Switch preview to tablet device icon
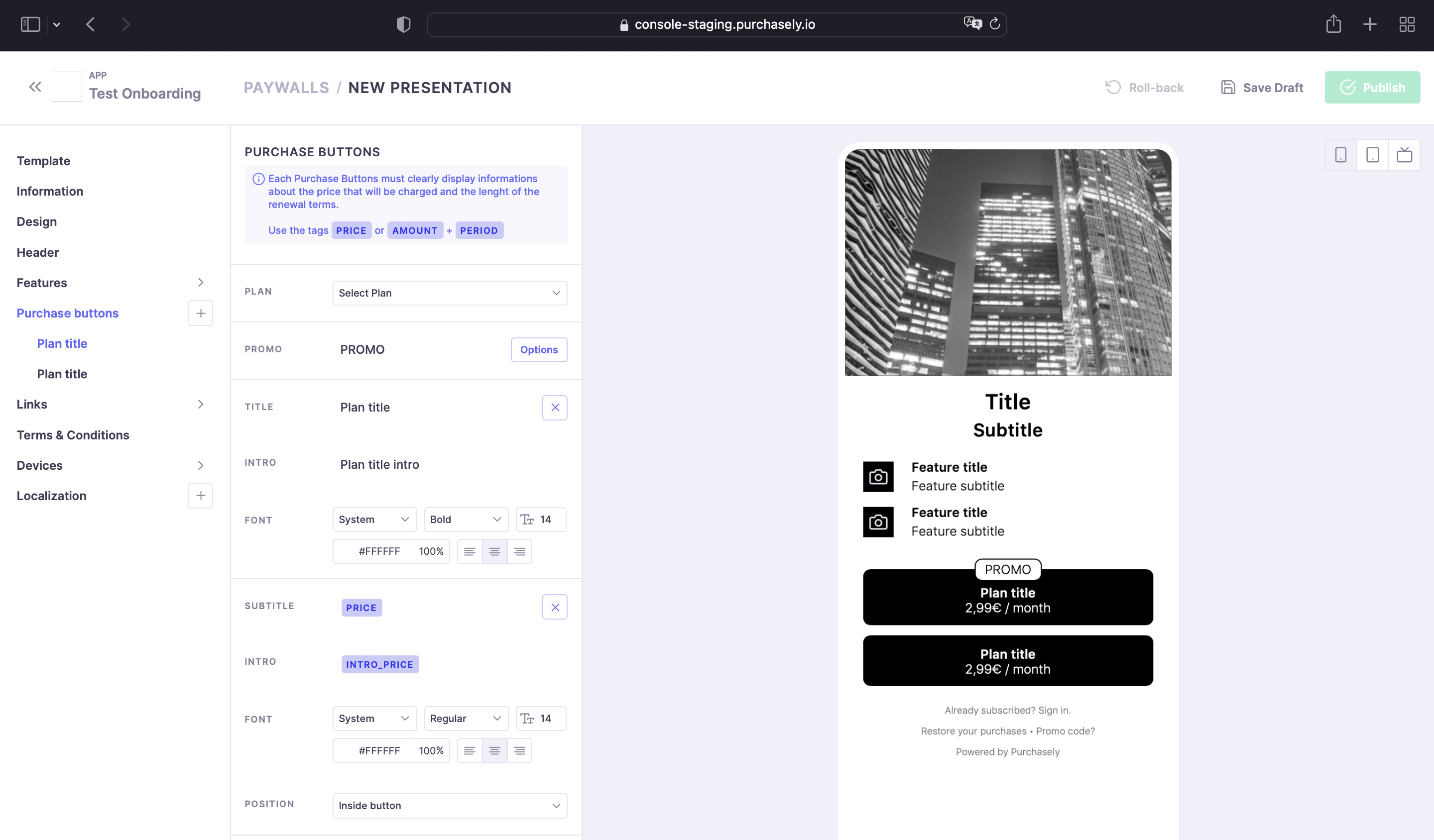Viewport: 1434px width, 840px height. 1373,155
